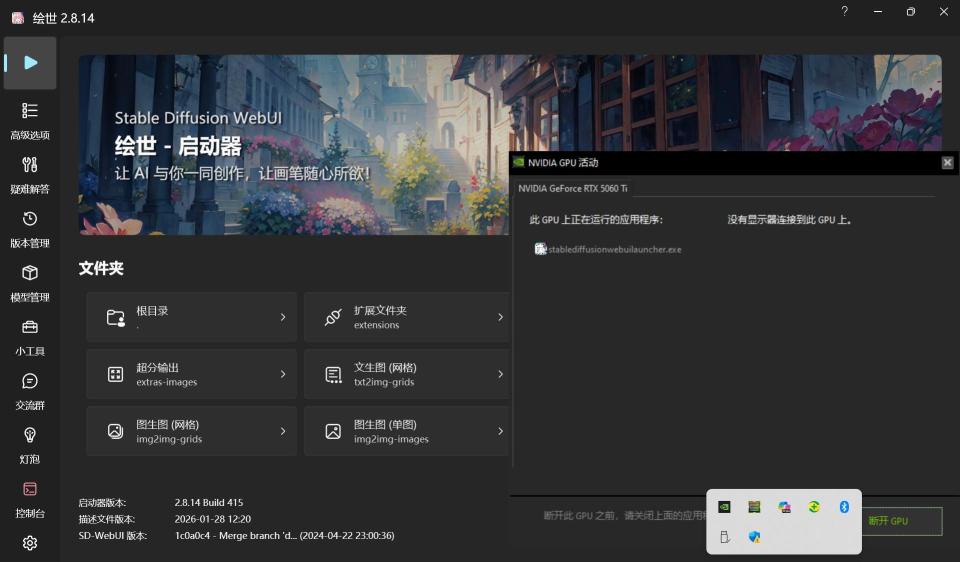Viewport: 960px width, 562px height.
Task: Click the 1c0a0c4 Merge branch version text
Action: pyautogui.click(x=285, y=536)
